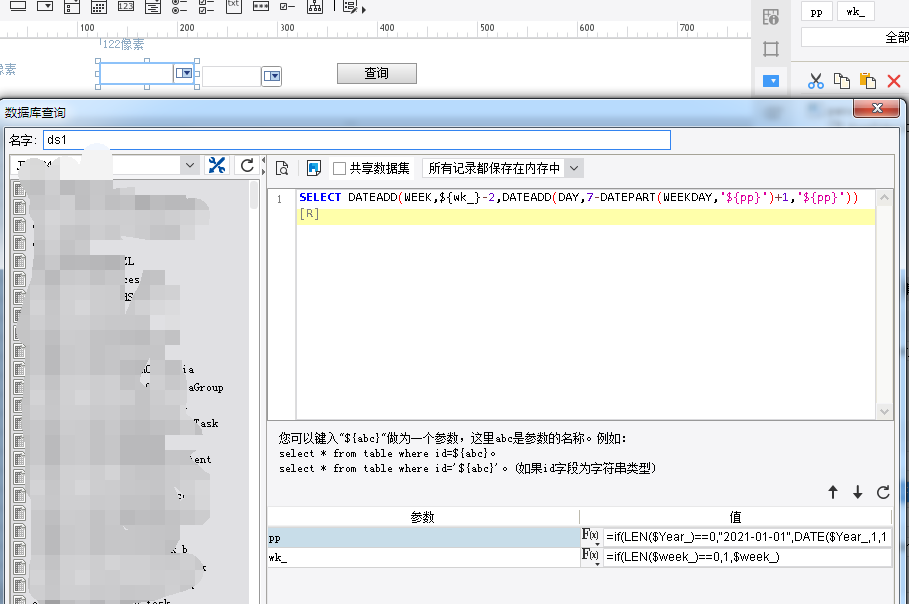Image resolution: width=909 pixels, height=604 pixels.
Task: Select the text area widget icon
Action: 152,6
